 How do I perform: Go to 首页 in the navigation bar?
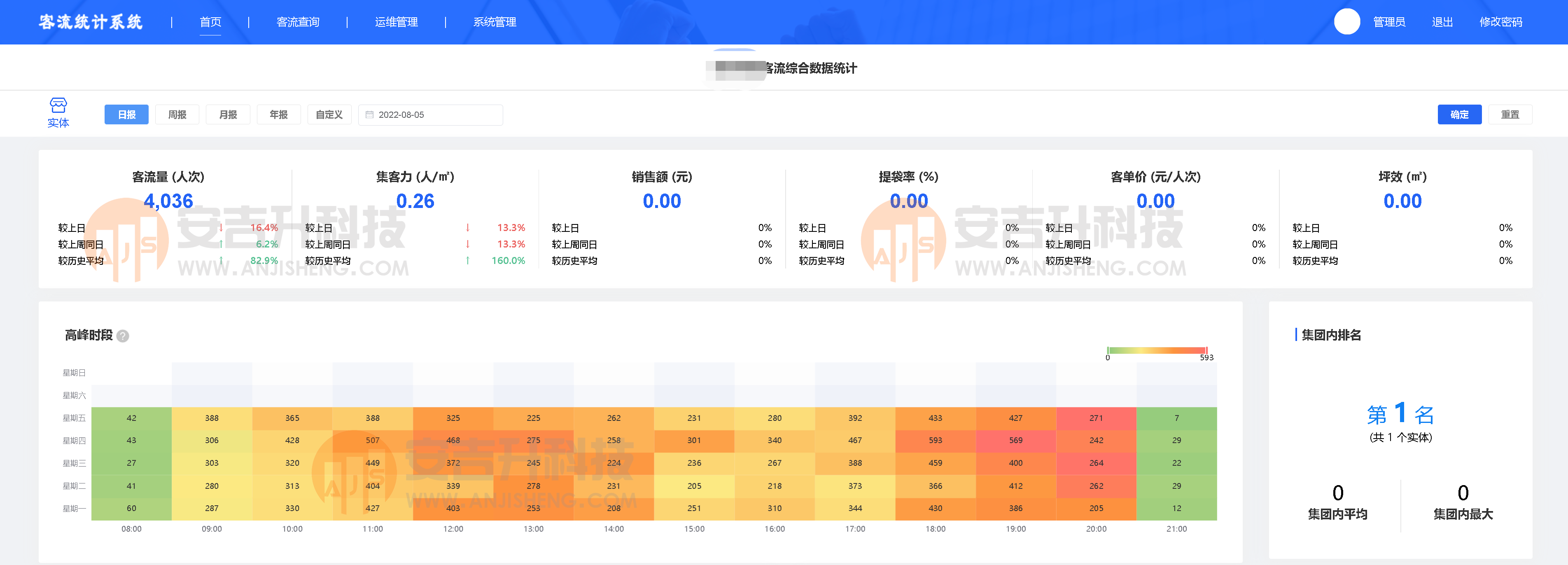pyautogui.click(x=210, y=22)
